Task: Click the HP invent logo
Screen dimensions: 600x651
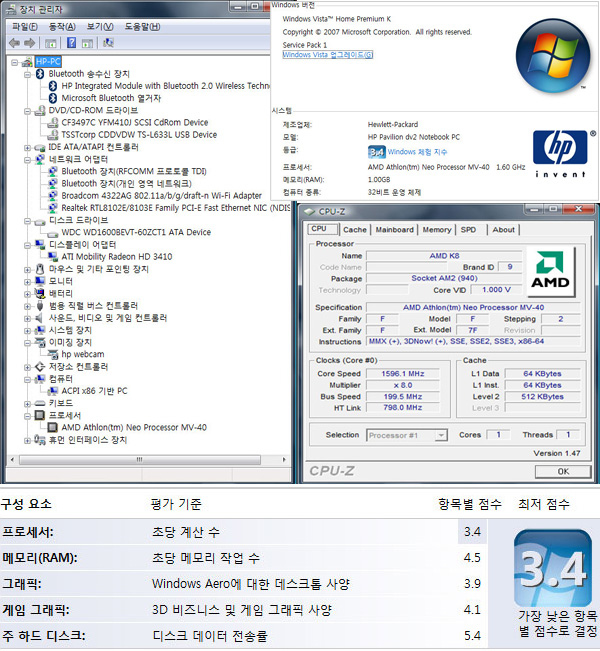Action: [561, 154]
